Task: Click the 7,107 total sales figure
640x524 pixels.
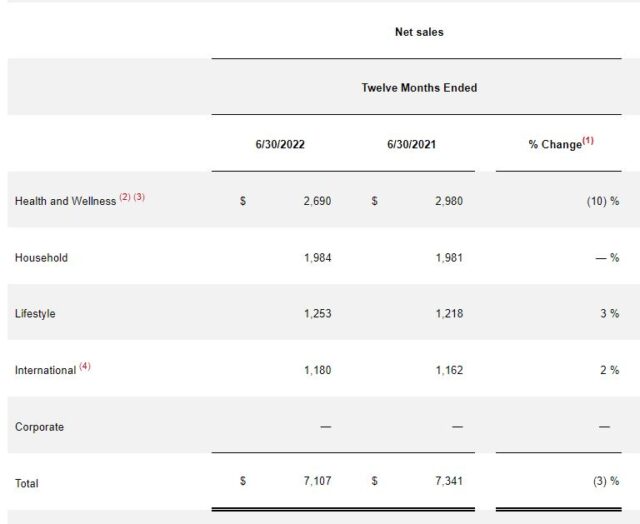Action: (317, 483)
